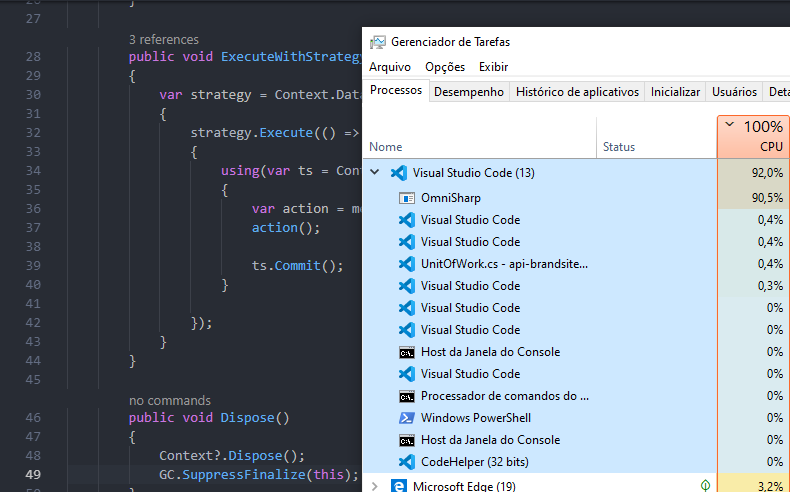Click GC.SuppressFinalize(this); in the editor
790x492 pixels.
(259, 475)
